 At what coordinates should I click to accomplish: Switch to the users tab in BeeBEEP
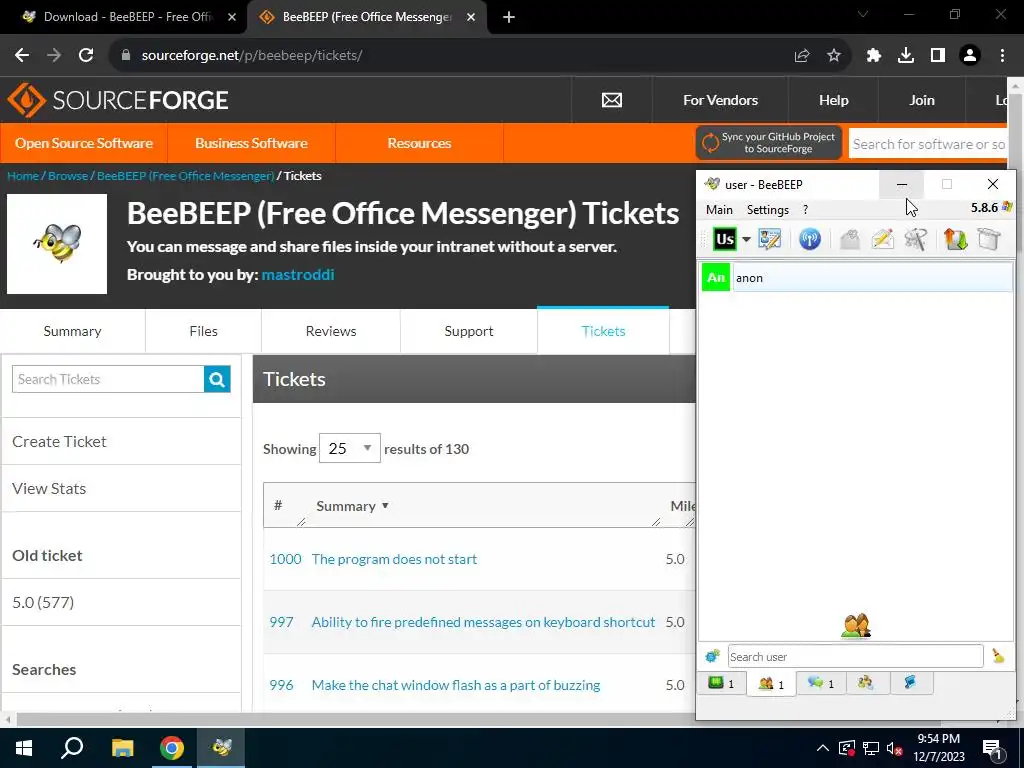pos(771,684)
